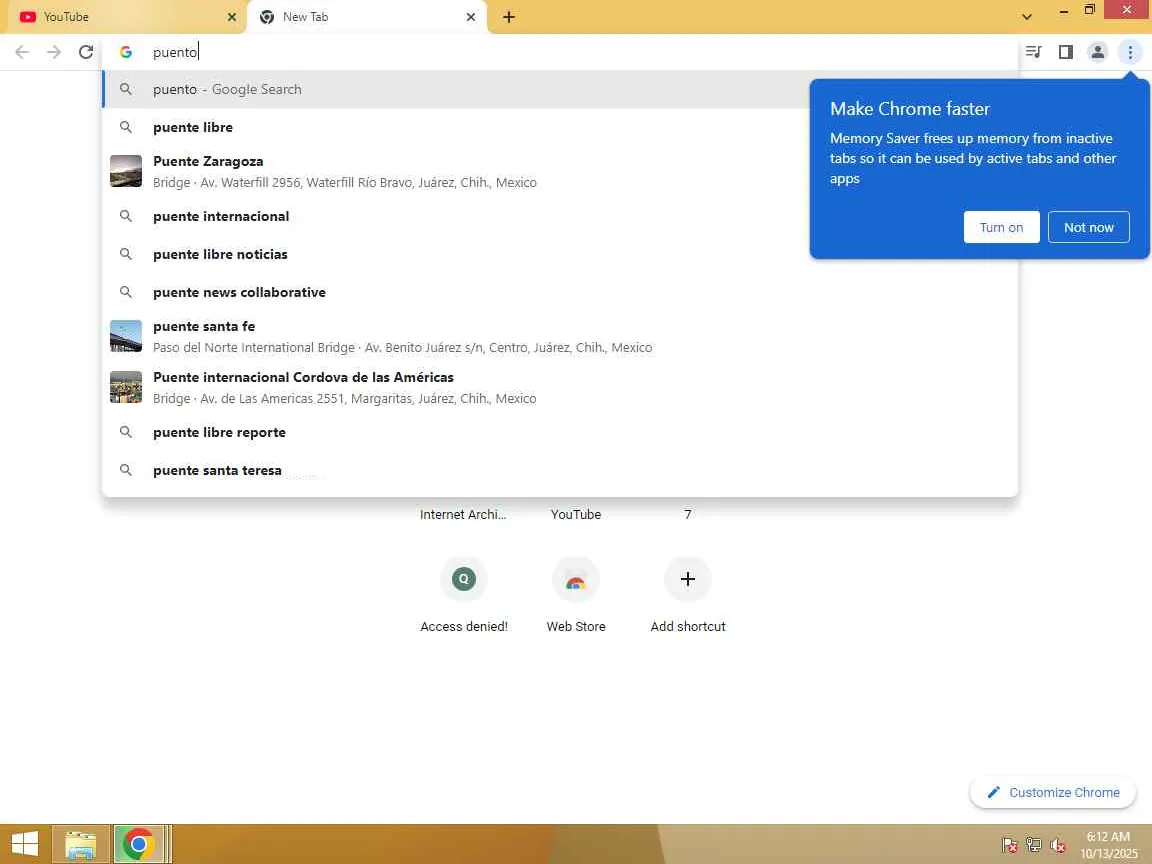Select the New Tab tab
The width and height of the screenshot is (1152, 864).
pyautogui.click(x=367, y=17)
